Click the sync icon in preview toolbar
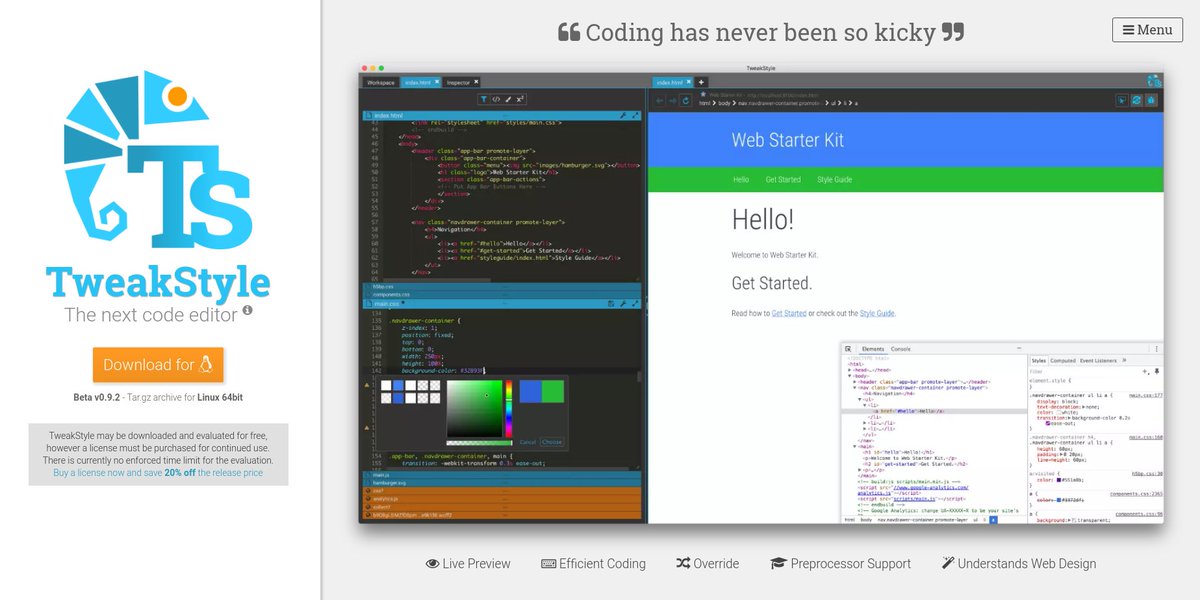 pos(1137,100)
